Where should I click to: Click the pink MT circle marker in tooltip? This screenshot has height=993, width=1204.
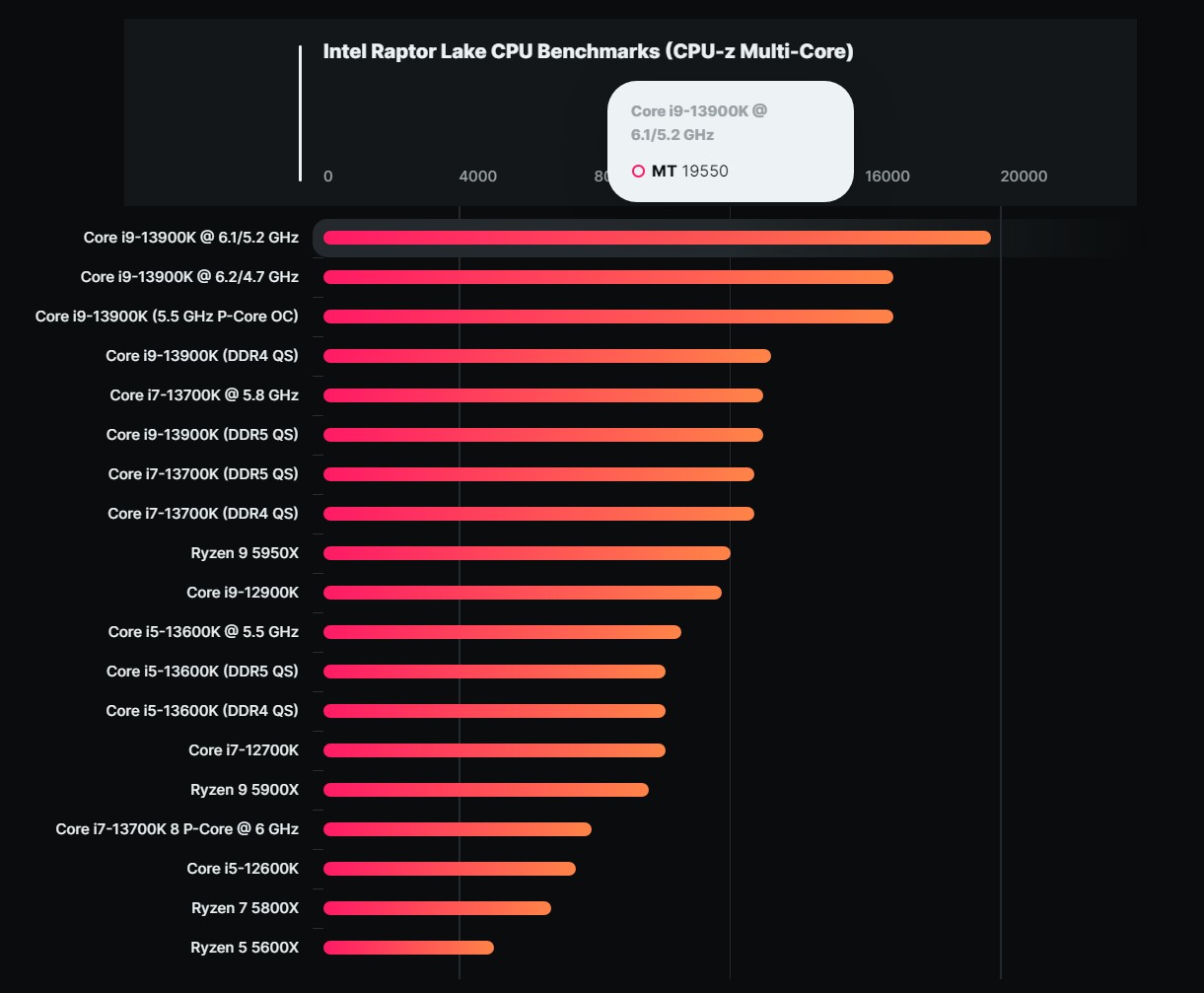click(x=638, y=172)
